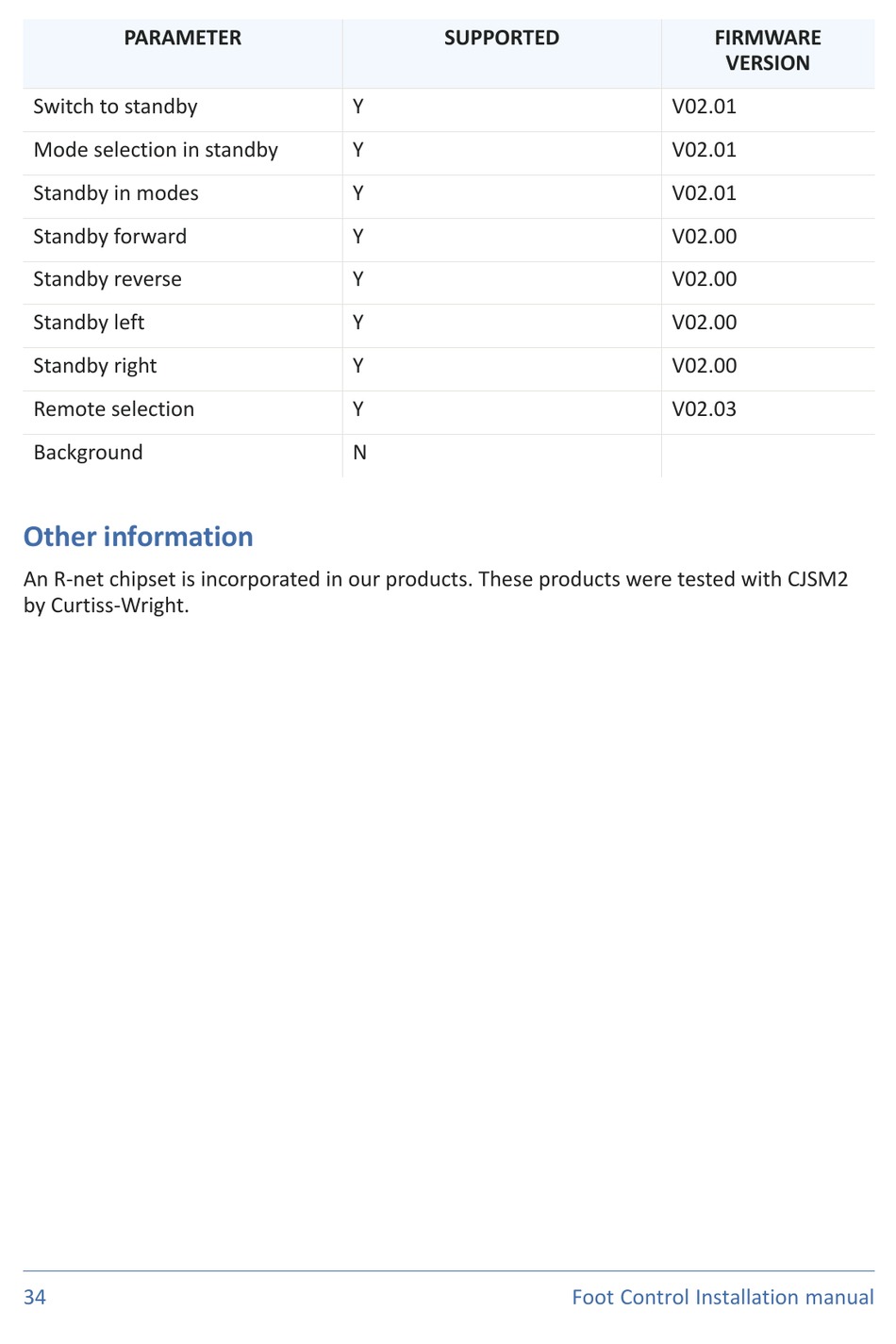Click the PARAMETER column header
This screenshot has width=896, height=1344.
click(183, 38)
